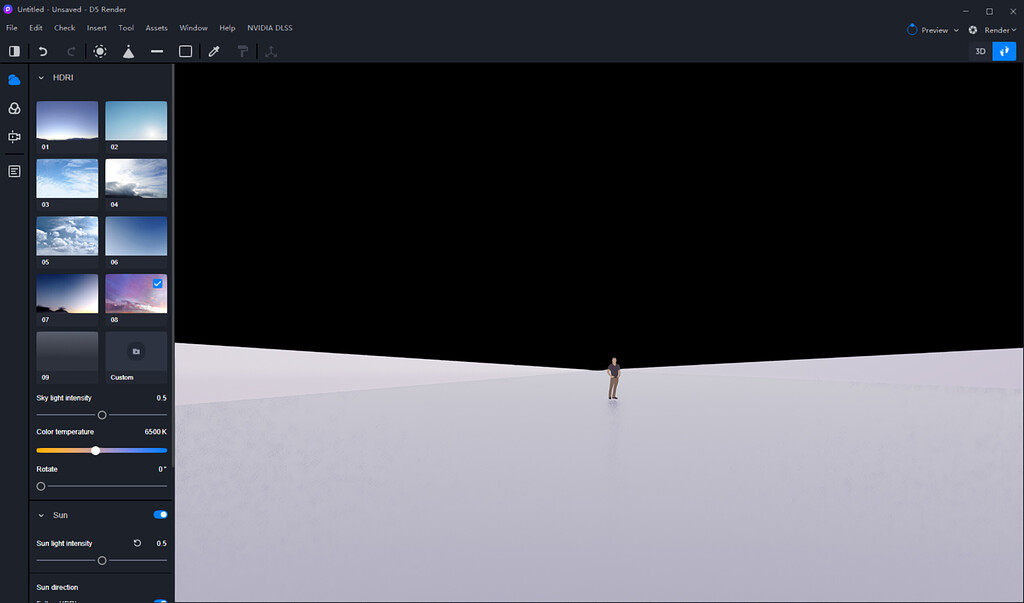Open the Assets menu
The height and width of the screenshot is (603, 1024).
156,27
